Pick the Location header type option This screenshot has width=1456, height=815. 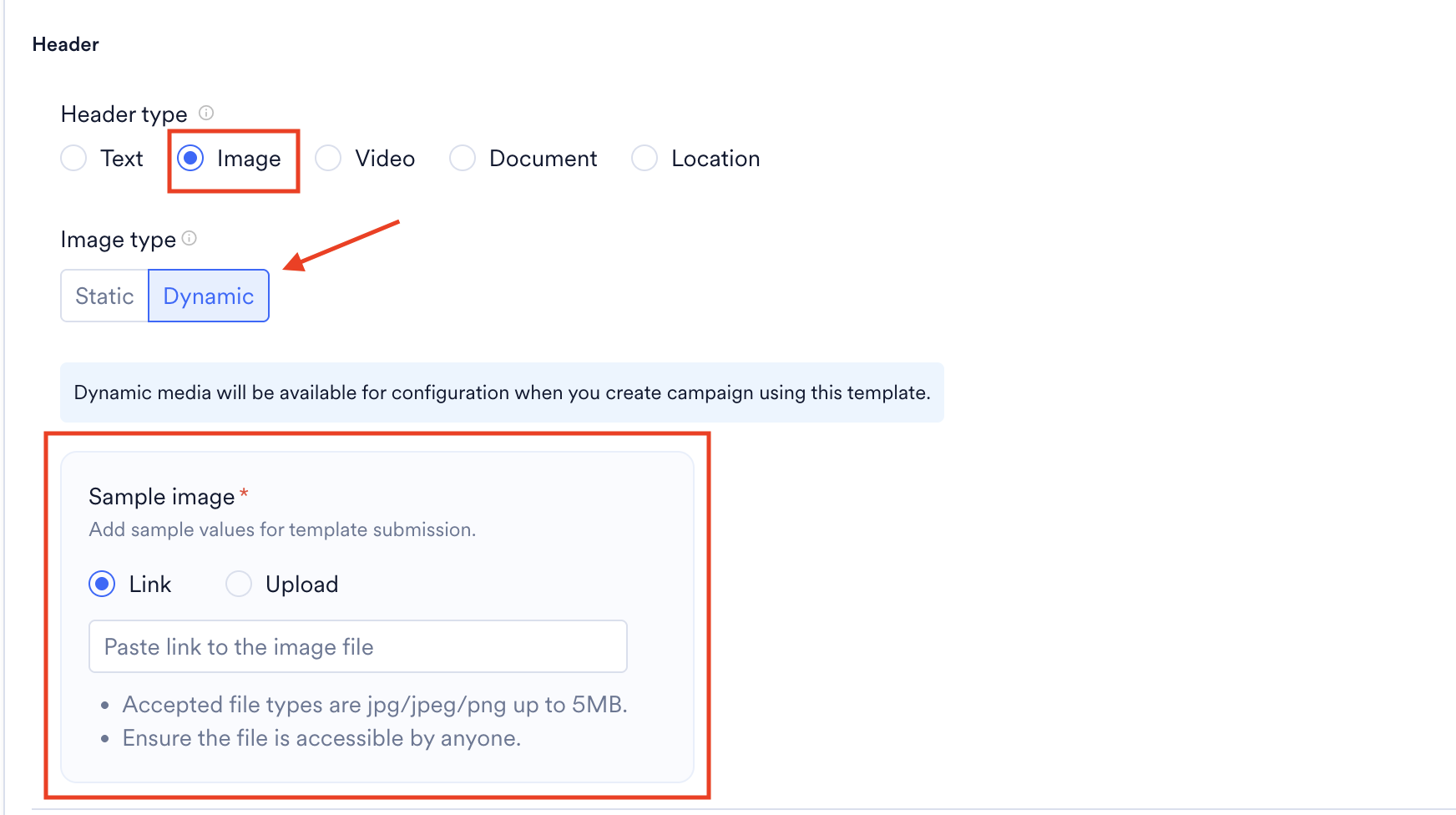pyautogui.click(x=645, y=158)
